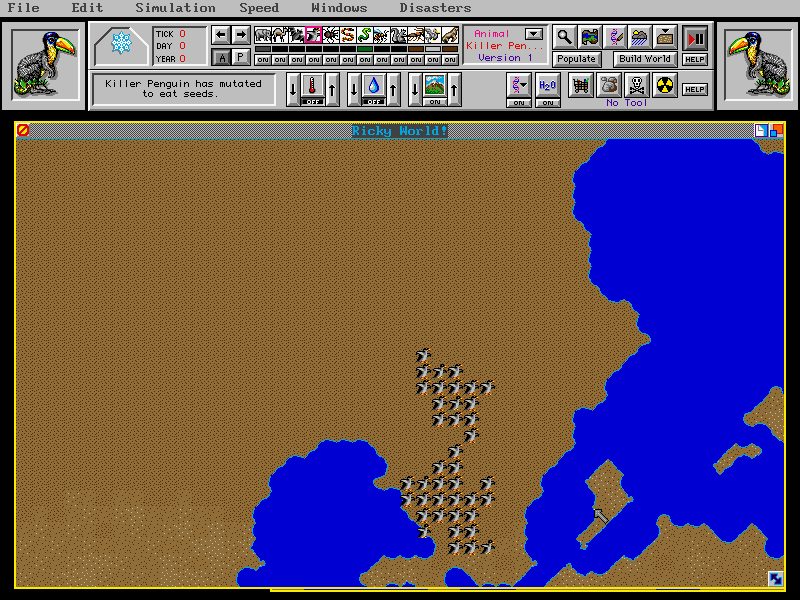The image size is (800, 600).
Task: Raise altitude with the mountain up arrow
Action: [454, 90]
